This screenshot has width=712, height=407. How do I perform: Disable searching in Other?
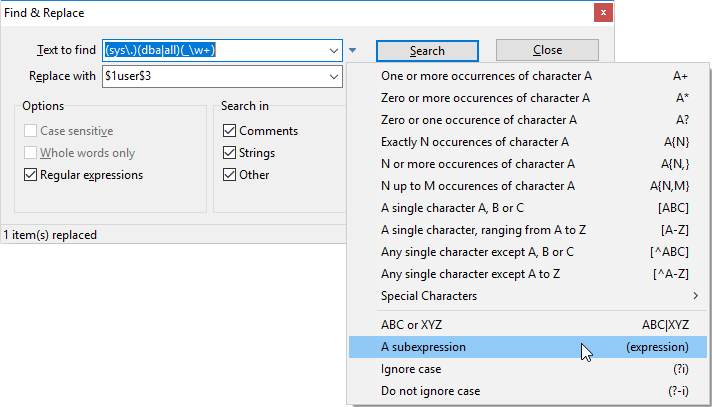(230, 175)
